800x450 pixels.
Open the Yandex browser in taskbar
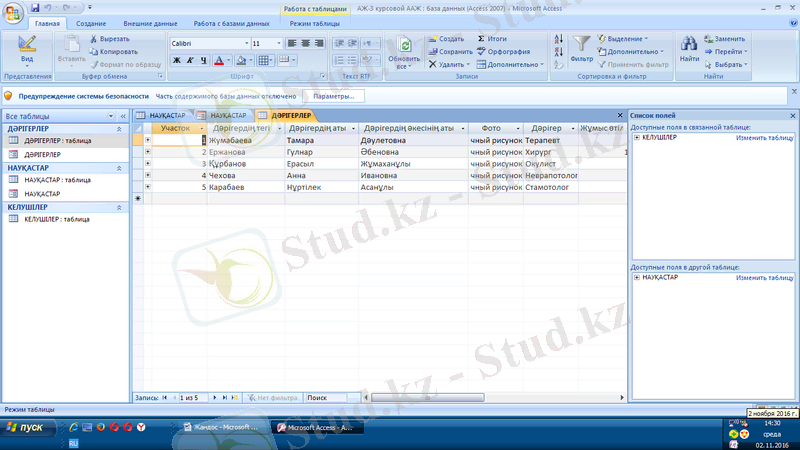pos(141,427)
